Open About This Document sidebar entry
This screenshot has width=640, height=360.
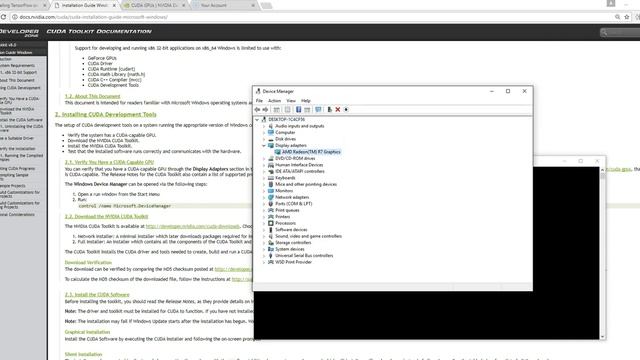point(17,80)
